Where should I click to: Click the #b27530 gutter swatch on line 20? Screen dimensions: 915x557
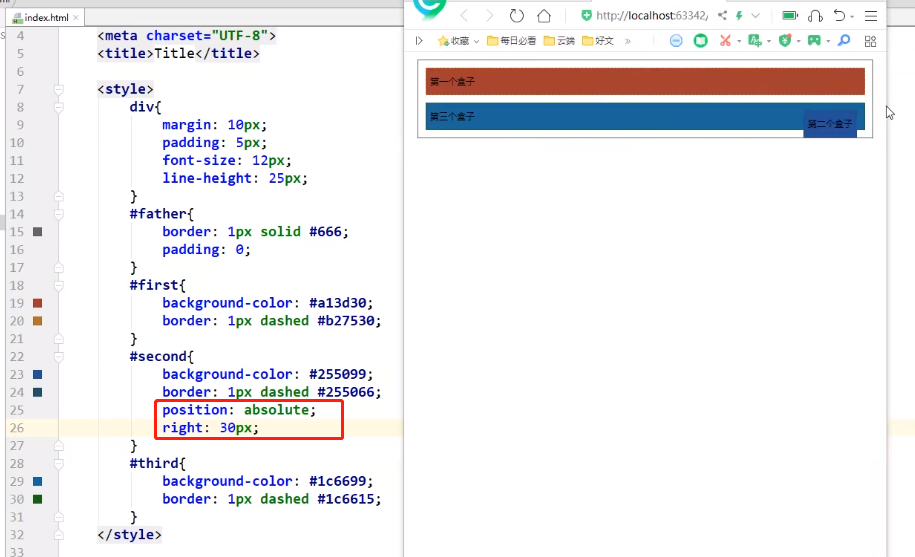coord(37,321)
